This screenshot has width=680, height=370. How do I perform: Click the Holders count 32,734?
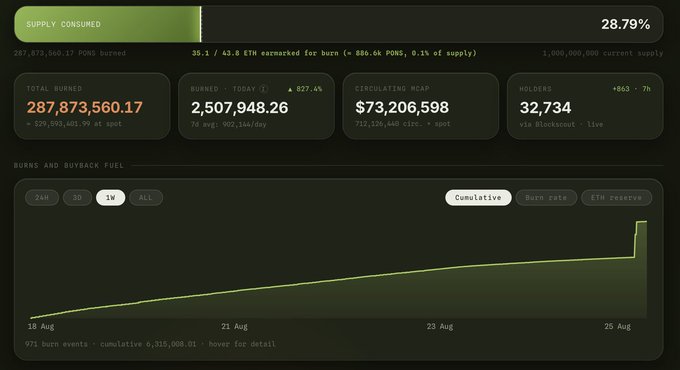click(546, 108)
